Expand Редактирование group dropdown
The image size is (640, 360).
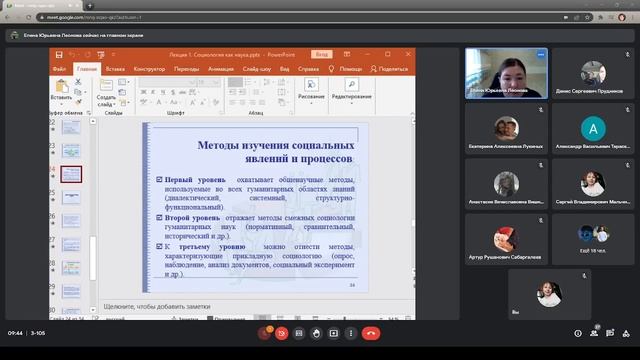tap(351, 103)
